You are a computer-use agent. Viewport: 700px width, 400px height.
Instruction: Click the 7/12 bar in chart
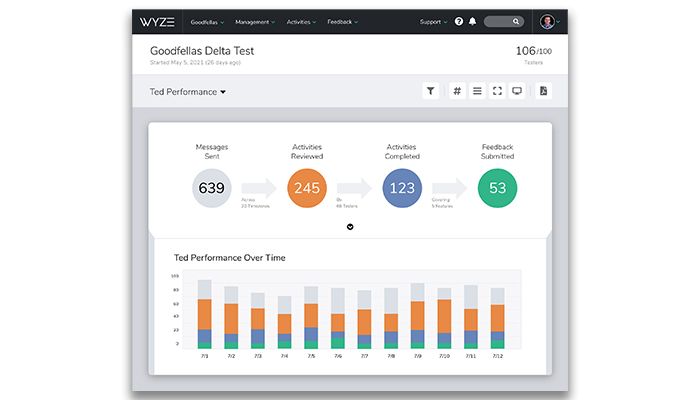point(497,318)
